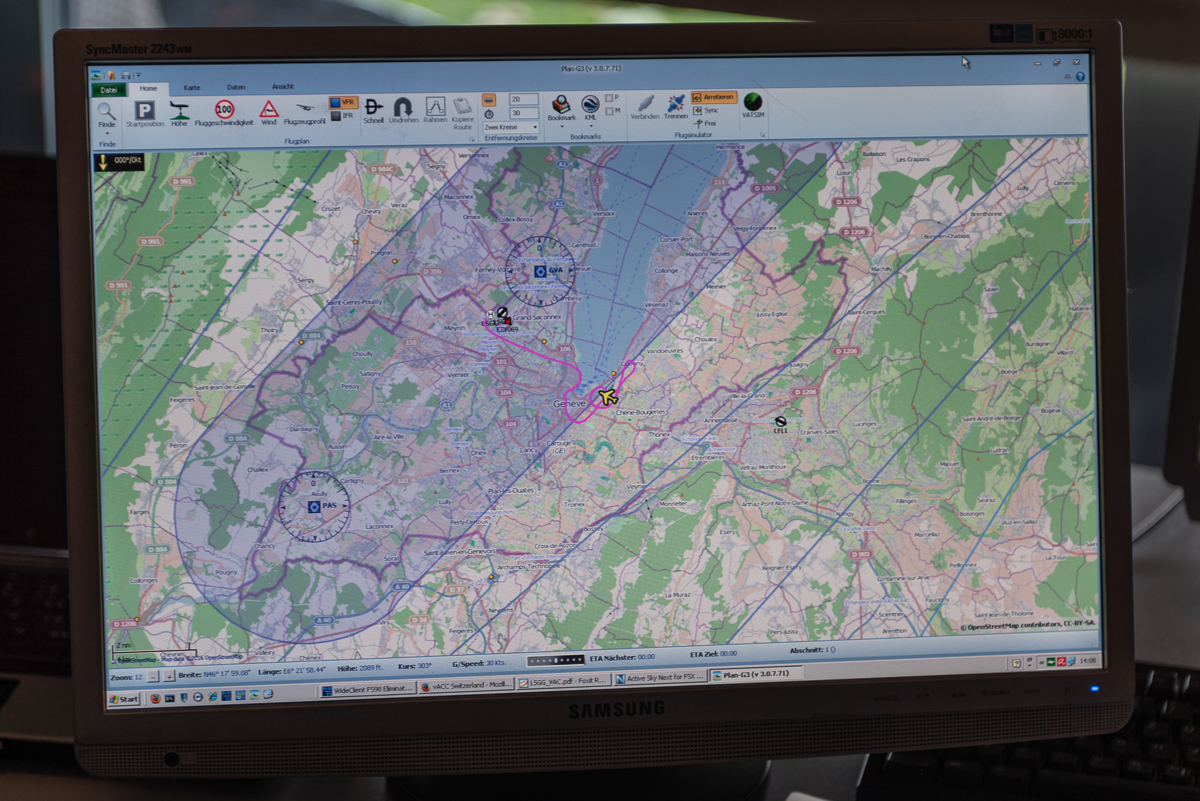Click the help question mark icon
Viewport: 1200px width, 801px height.
[x=1080, y=77]
